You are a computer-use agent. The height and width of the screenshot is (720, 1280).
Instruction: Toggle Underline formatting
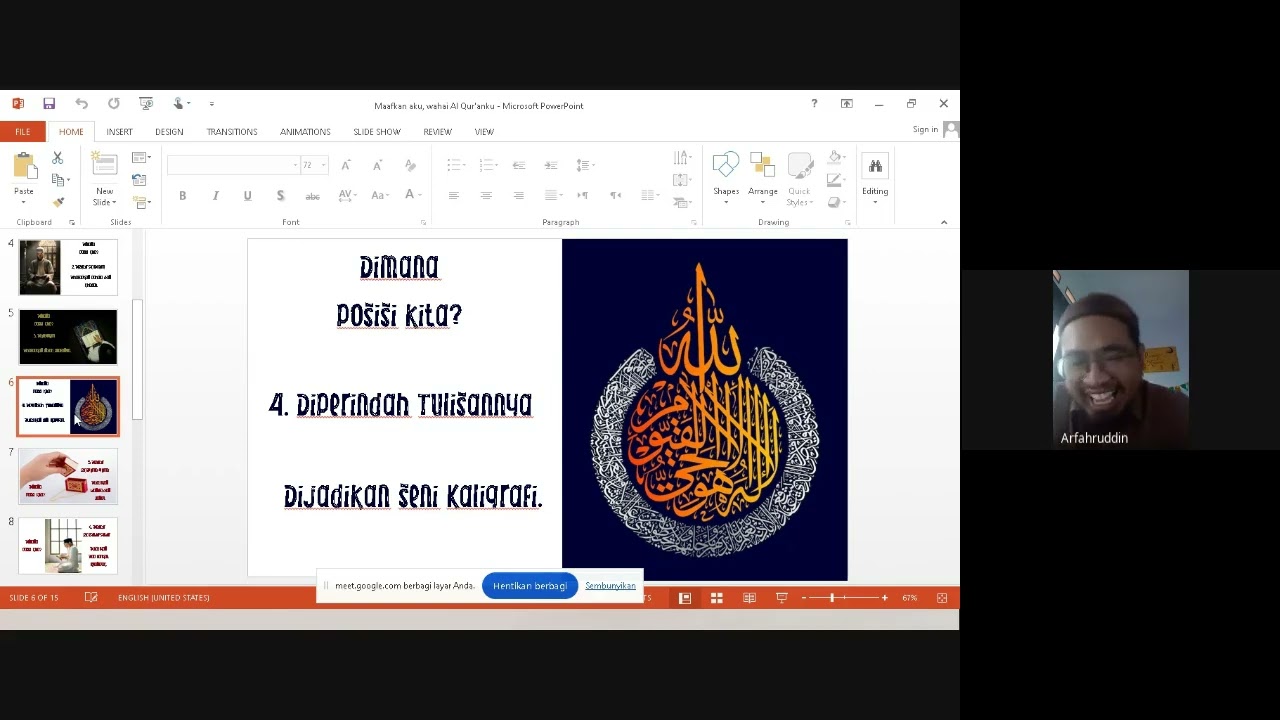coord(247,196)
